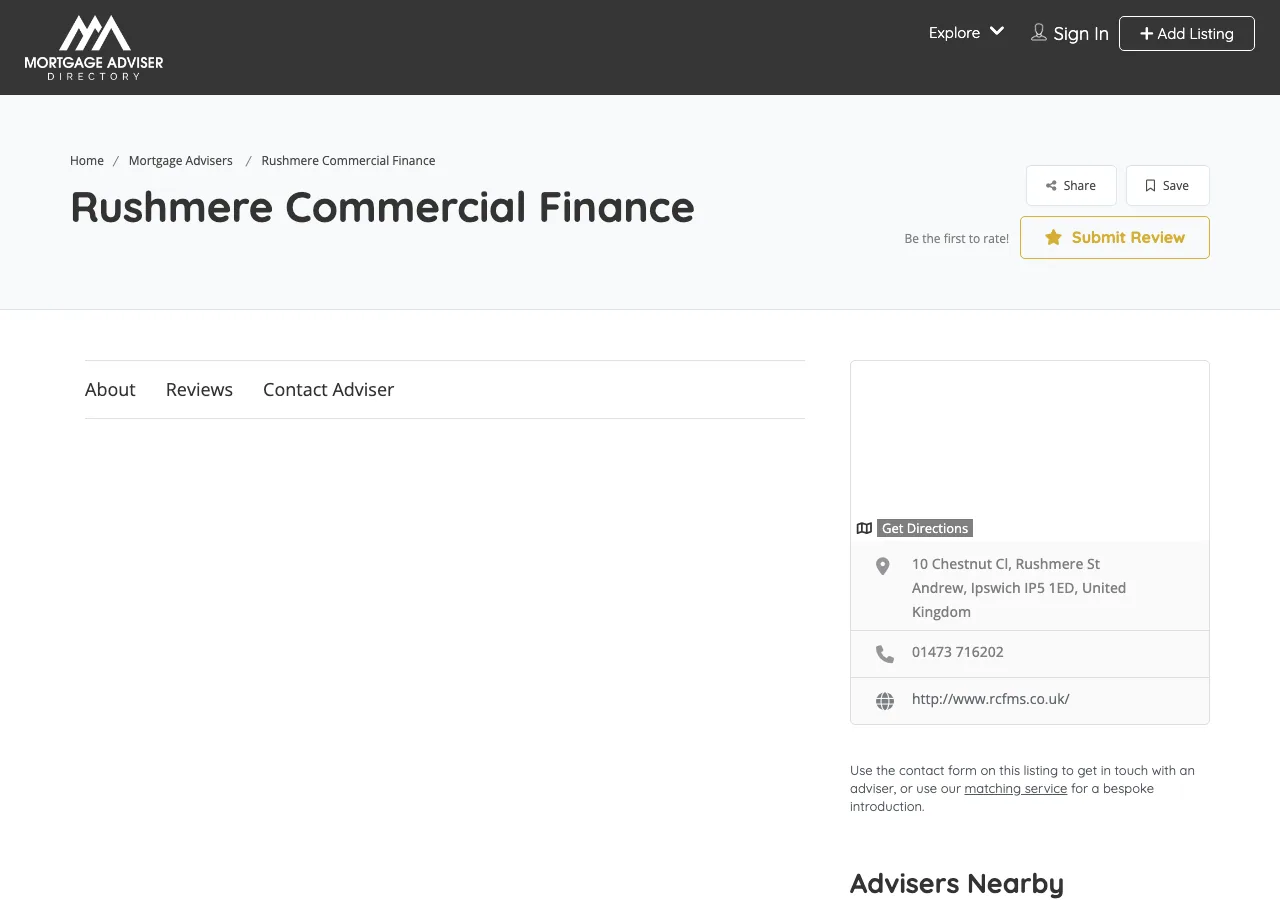This screenshot has height=900, width=1280.
Task: Click the Get Directions label on the map
Action: (x=924, y=528)
